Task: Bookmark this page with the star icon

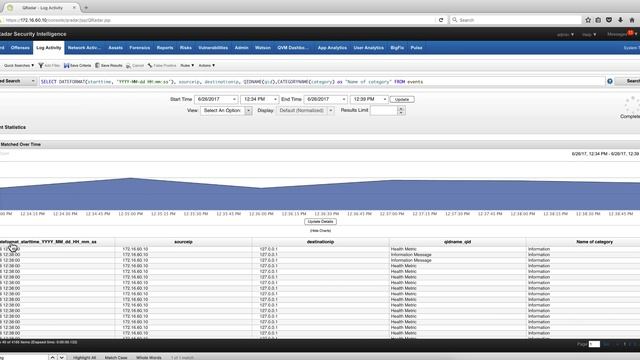Action: (x=588, y=20)
